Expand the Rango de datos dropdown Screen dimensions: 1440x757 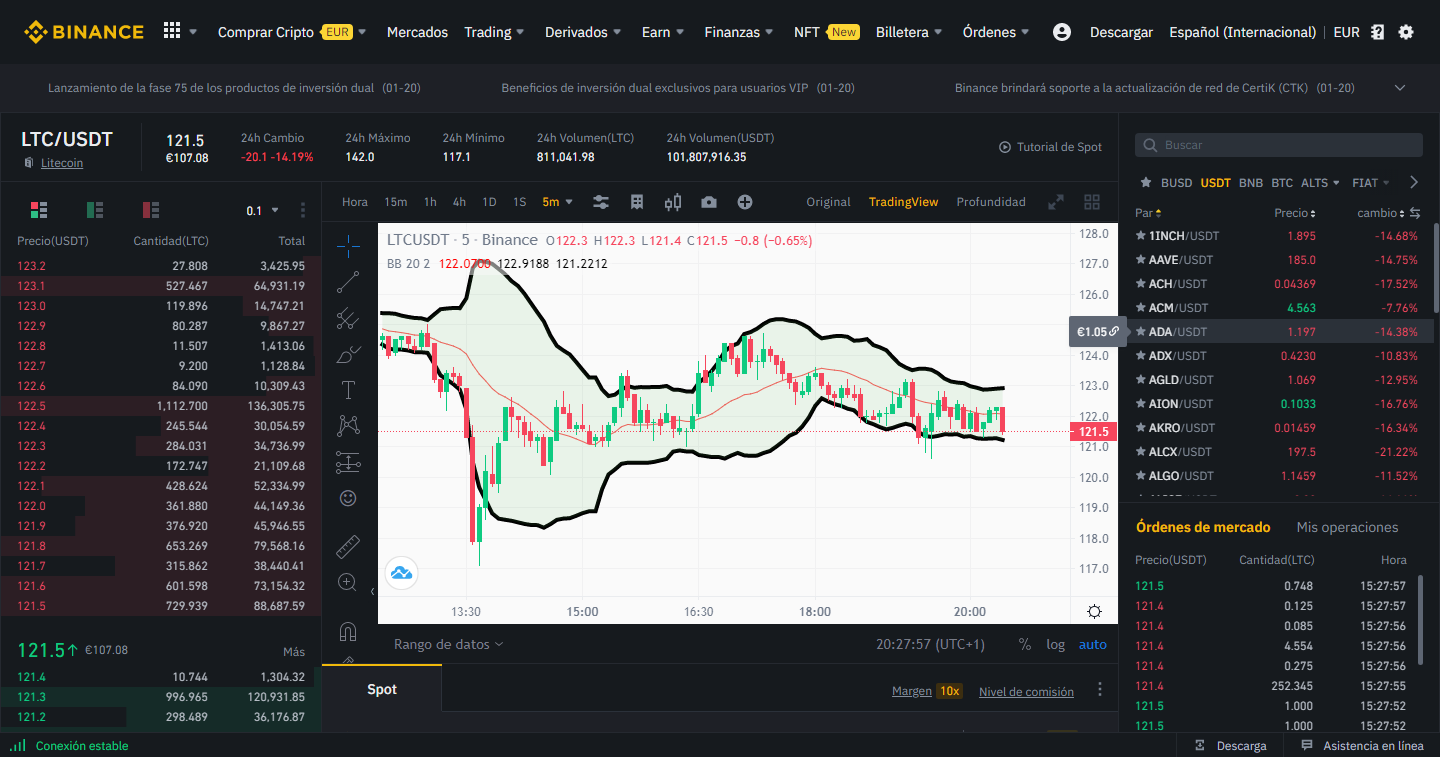tap(449, 645)
